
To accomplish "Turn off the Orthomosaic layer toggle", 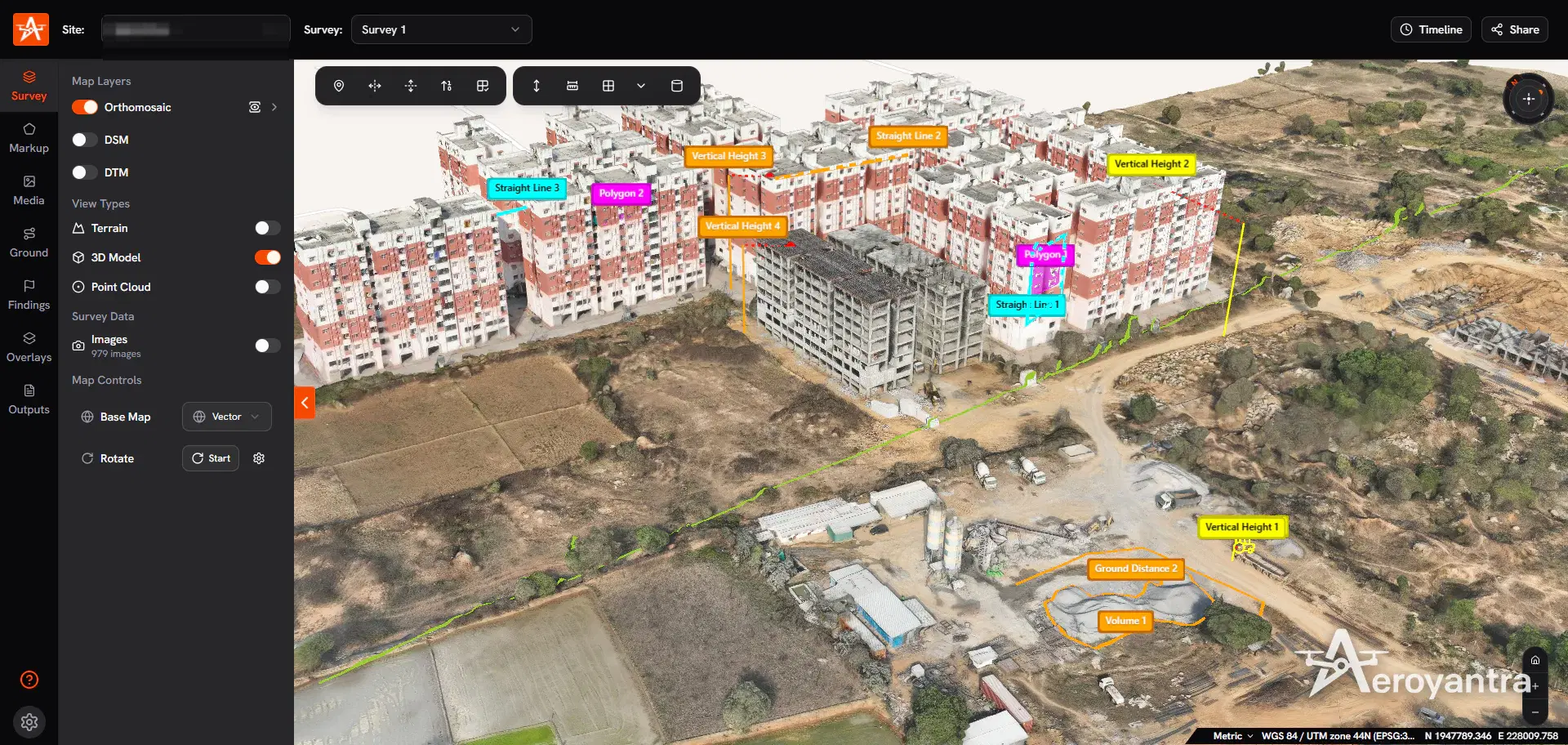I will point(85,107).
